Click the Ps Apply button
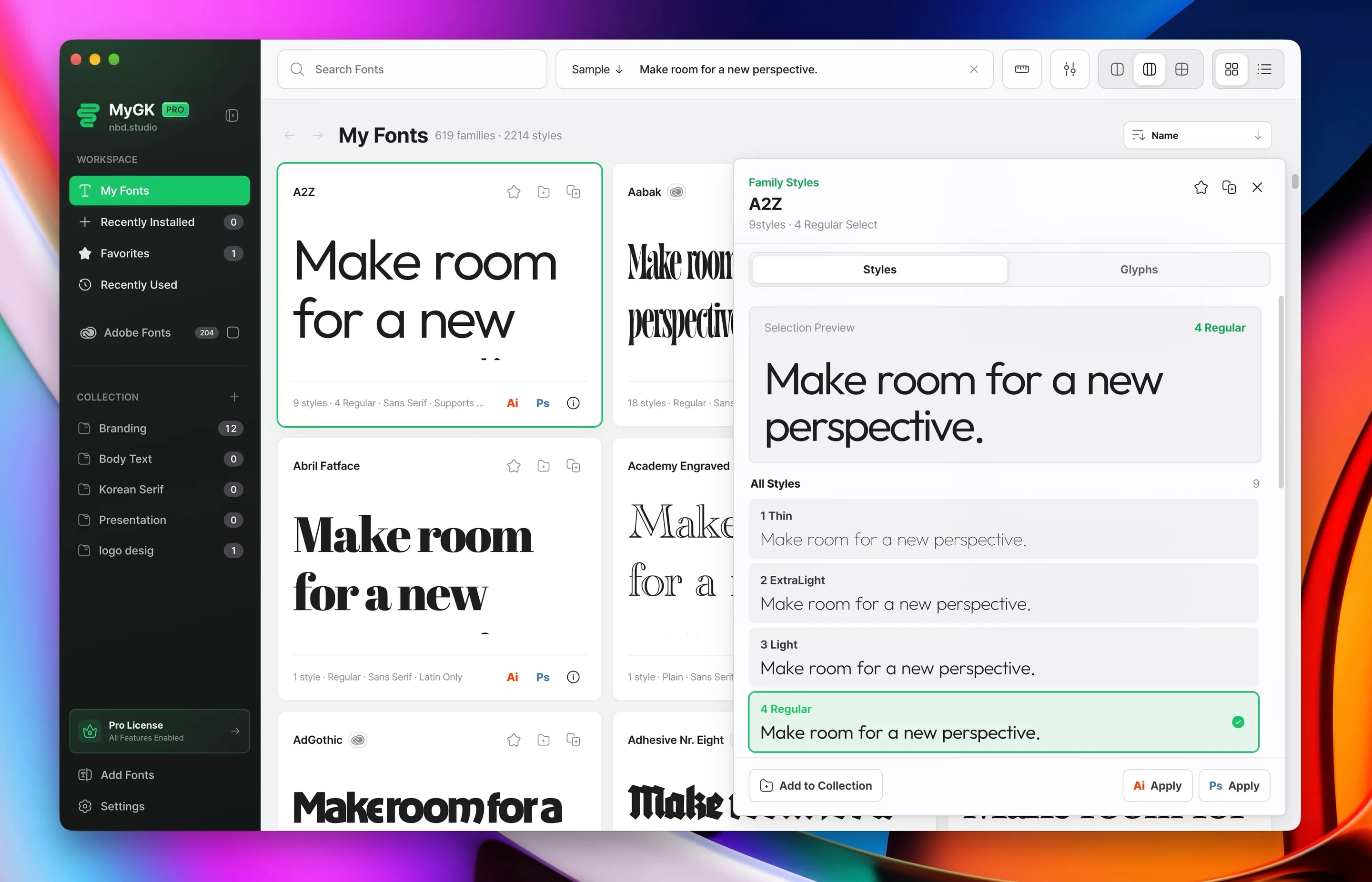Screen dimensions: 1372x882 tap(1234, 786)
